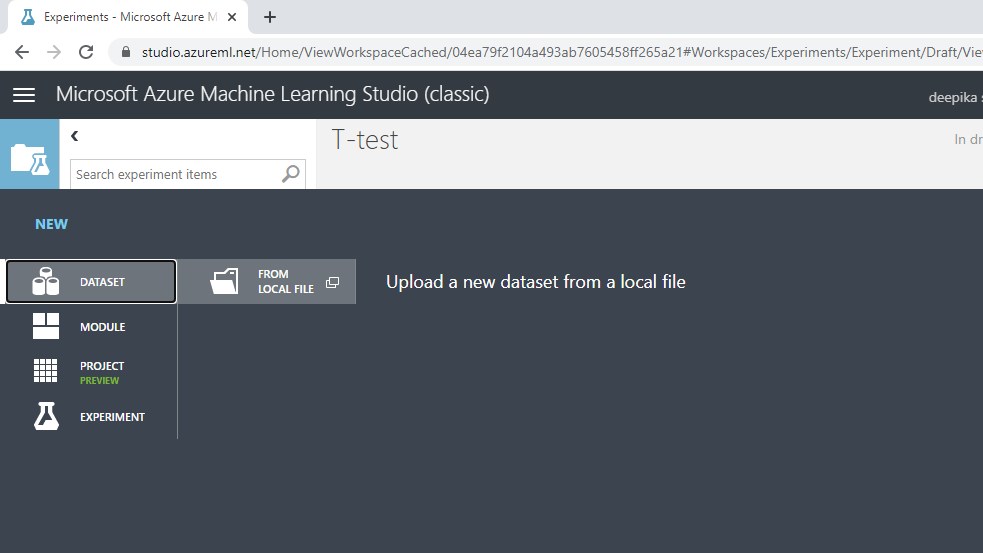The image size is (983, 553).
Task: Click the search magnifier icon
Action: pyautogui.click(x=290, y=174)
